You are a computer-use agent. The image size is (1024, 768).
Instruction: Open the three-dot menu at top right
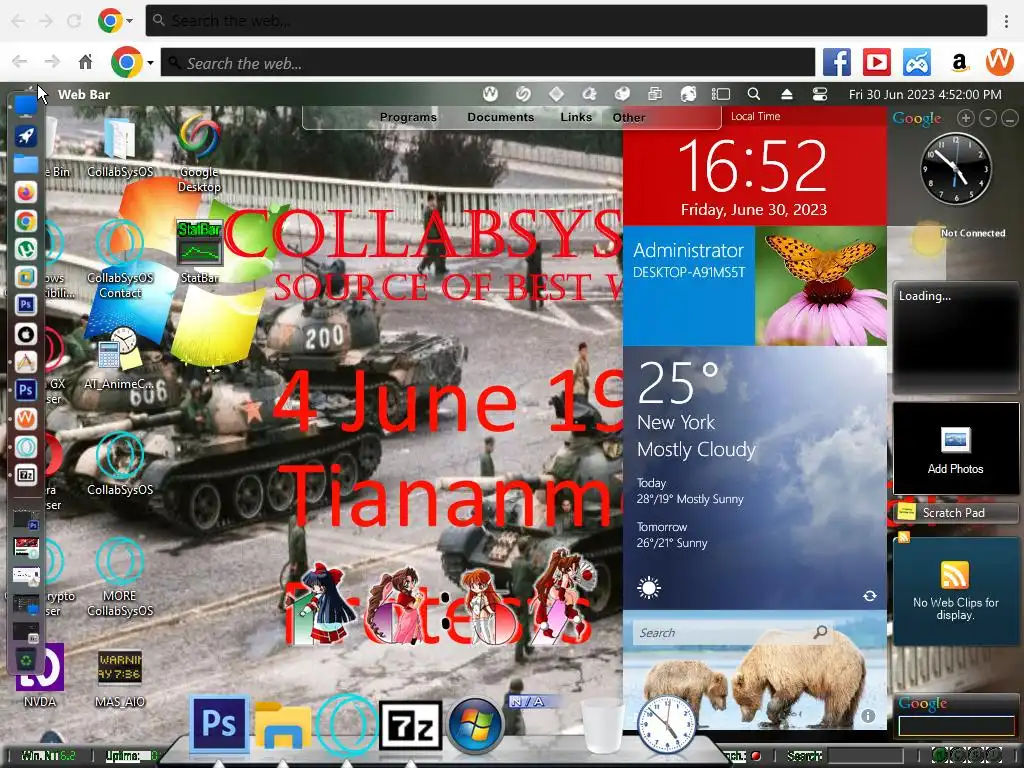[1006, 21]
